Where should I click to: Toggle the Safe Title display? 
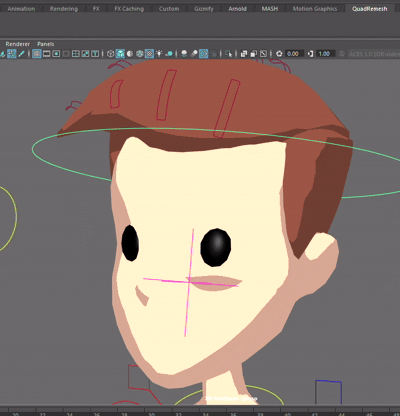click(x=95, y=54)
